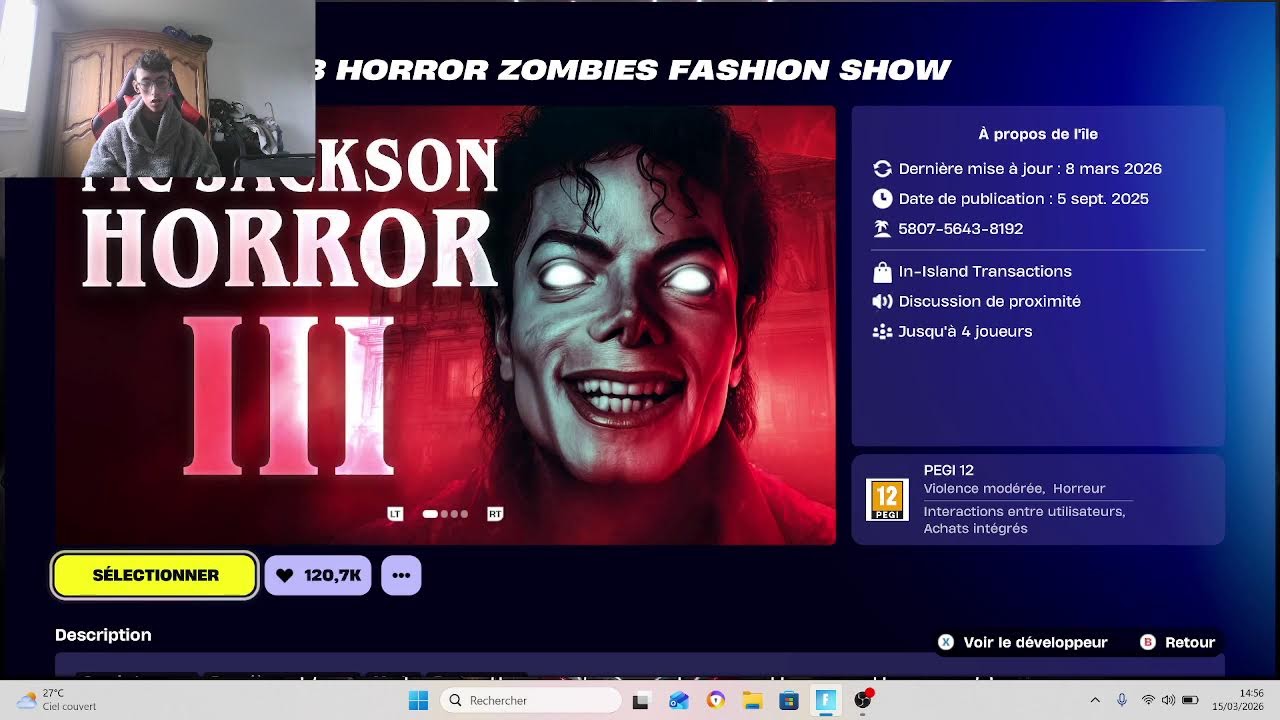Click the OBS Studio taskbar icon

coord(863,700)
